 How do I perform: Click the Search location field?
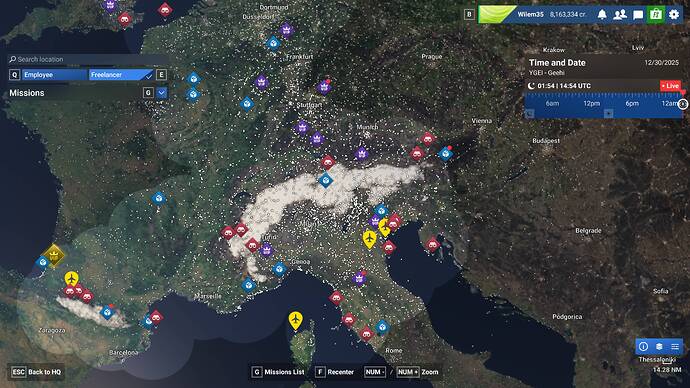88,59
